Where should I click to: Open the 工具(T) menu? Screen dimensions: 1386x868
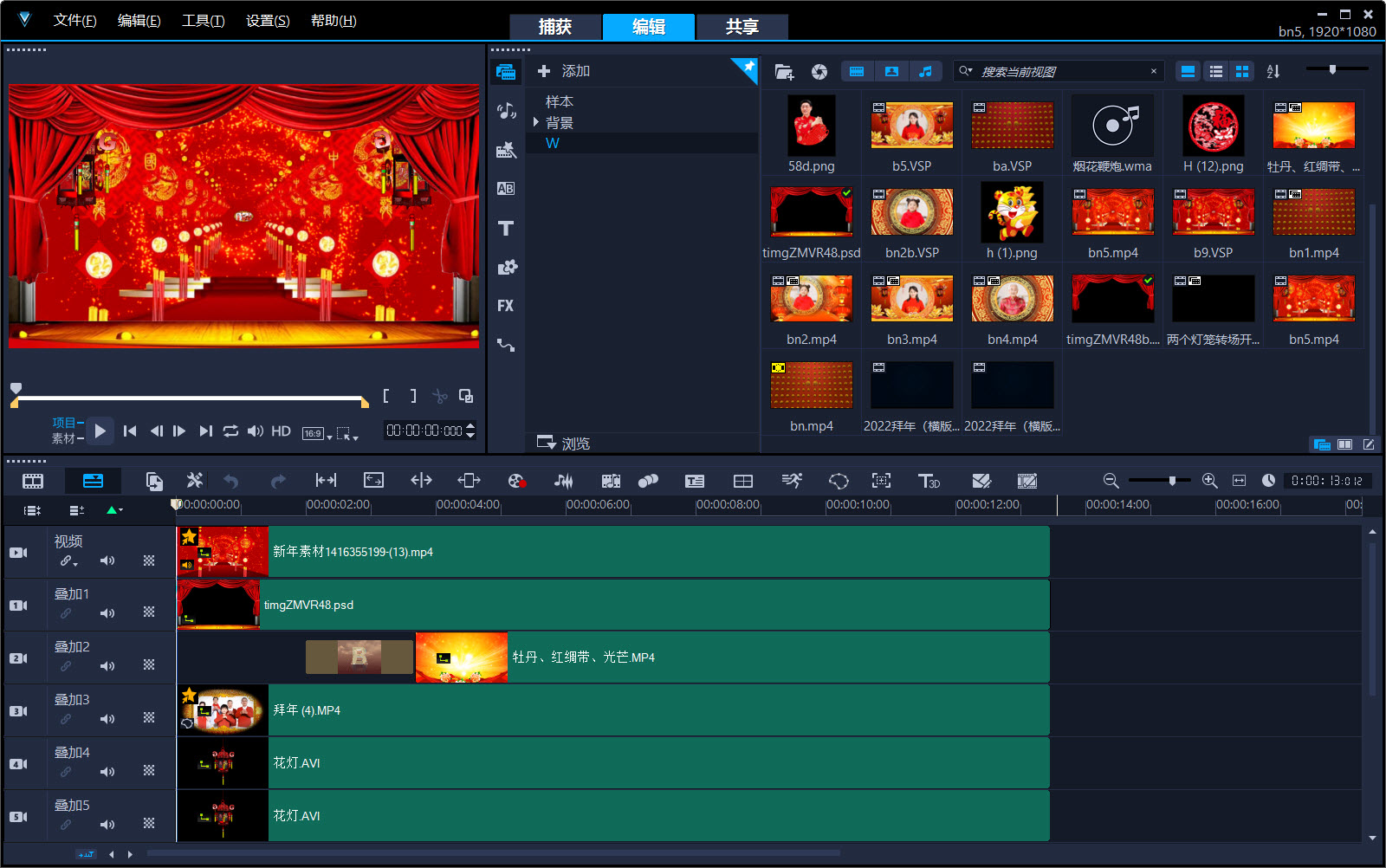[204, 21]
